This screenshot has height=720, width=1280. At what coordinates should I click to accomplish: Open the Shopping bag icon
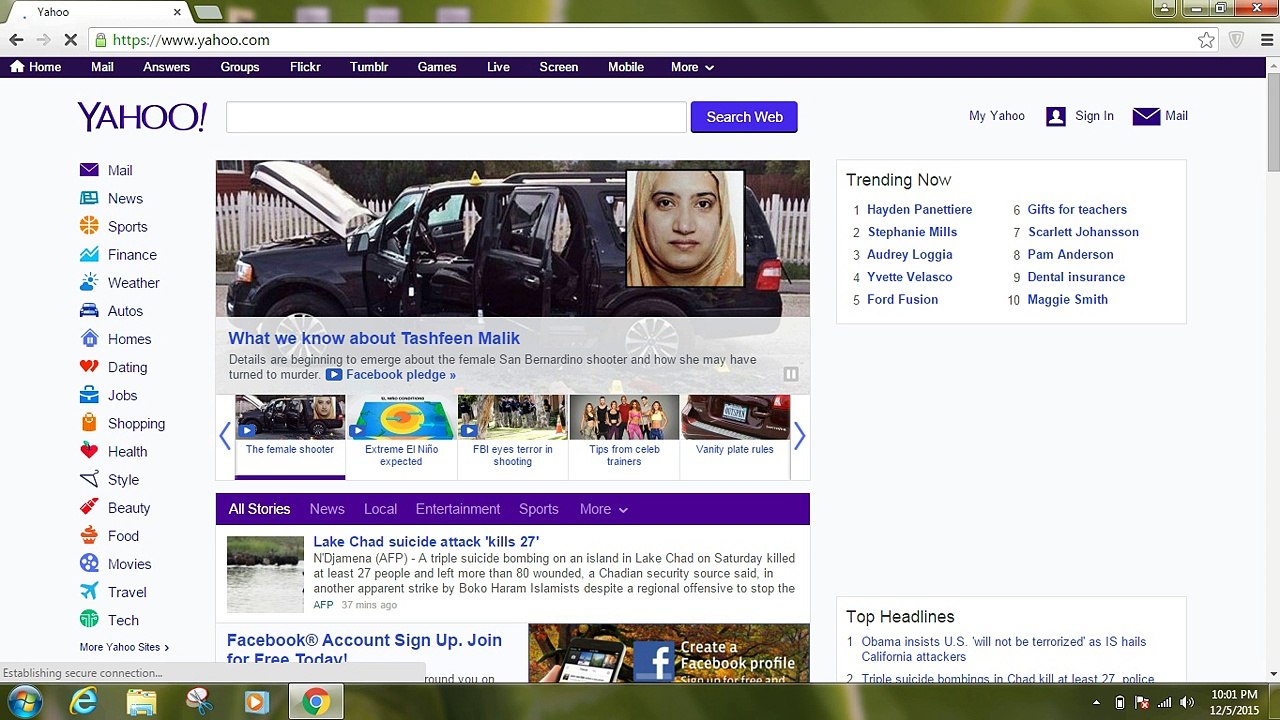tap(89, 423)
